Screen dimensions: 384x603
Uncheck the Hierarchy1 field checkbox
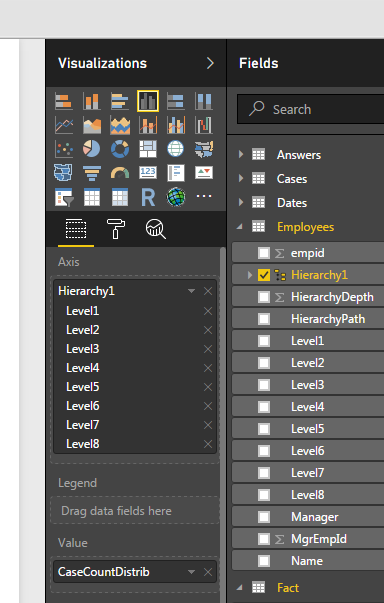point(264,275)
